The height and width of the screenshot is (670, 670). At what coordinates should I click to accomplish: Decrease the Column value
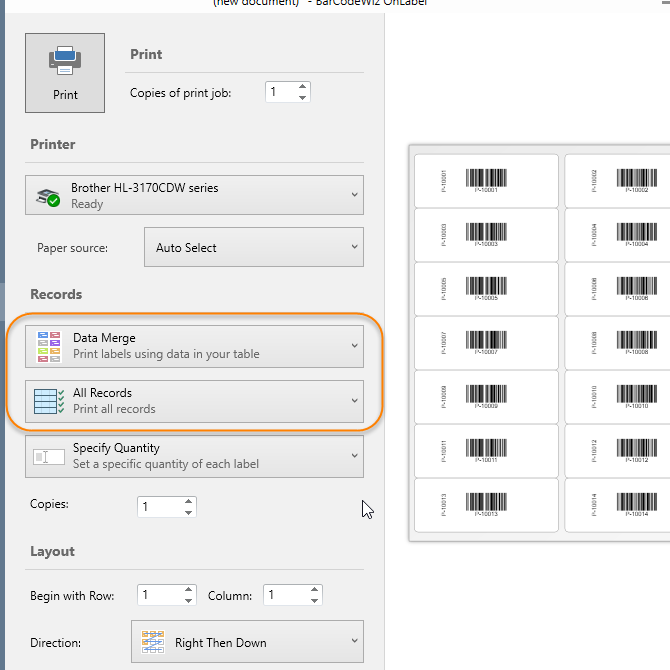tap(314, 600)
